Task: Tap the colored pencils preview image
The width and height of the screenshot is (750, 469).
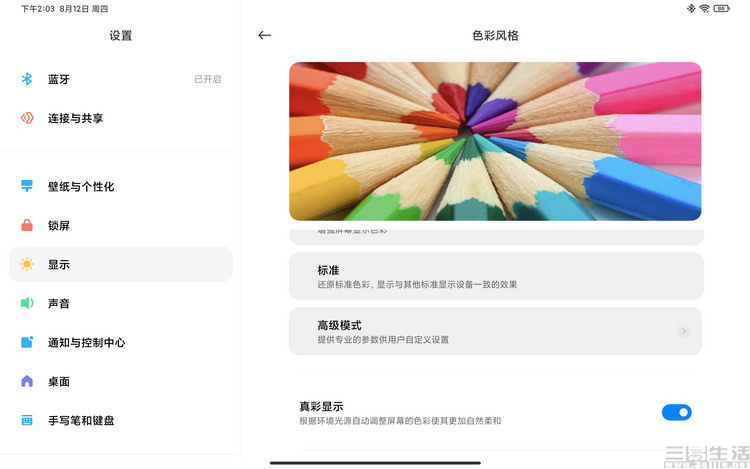Action: [x=495, y=141]
